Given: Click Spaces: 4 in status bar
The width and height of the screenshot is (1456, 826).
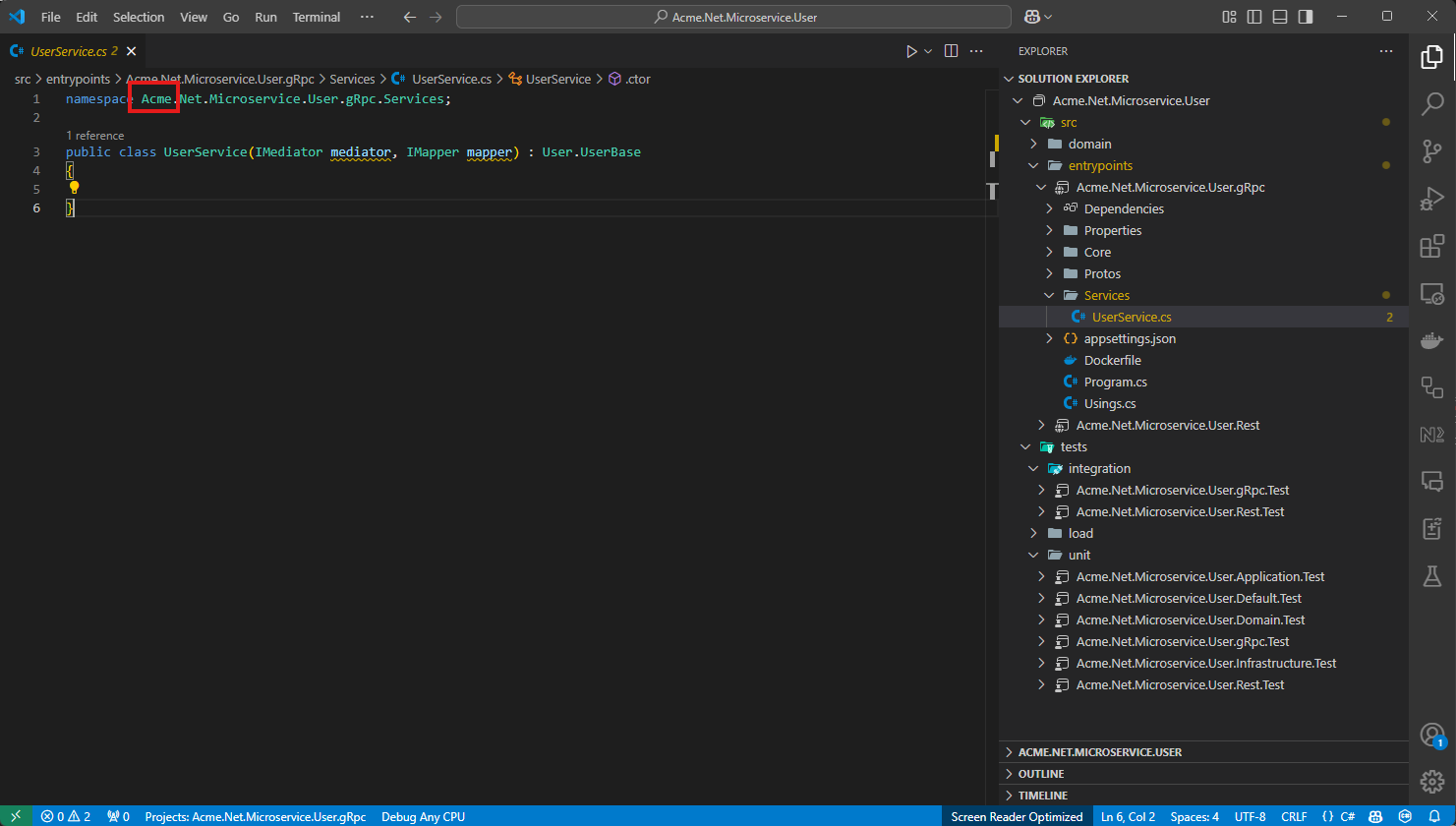Looking at the screenshot, I should coord(1194,816).
